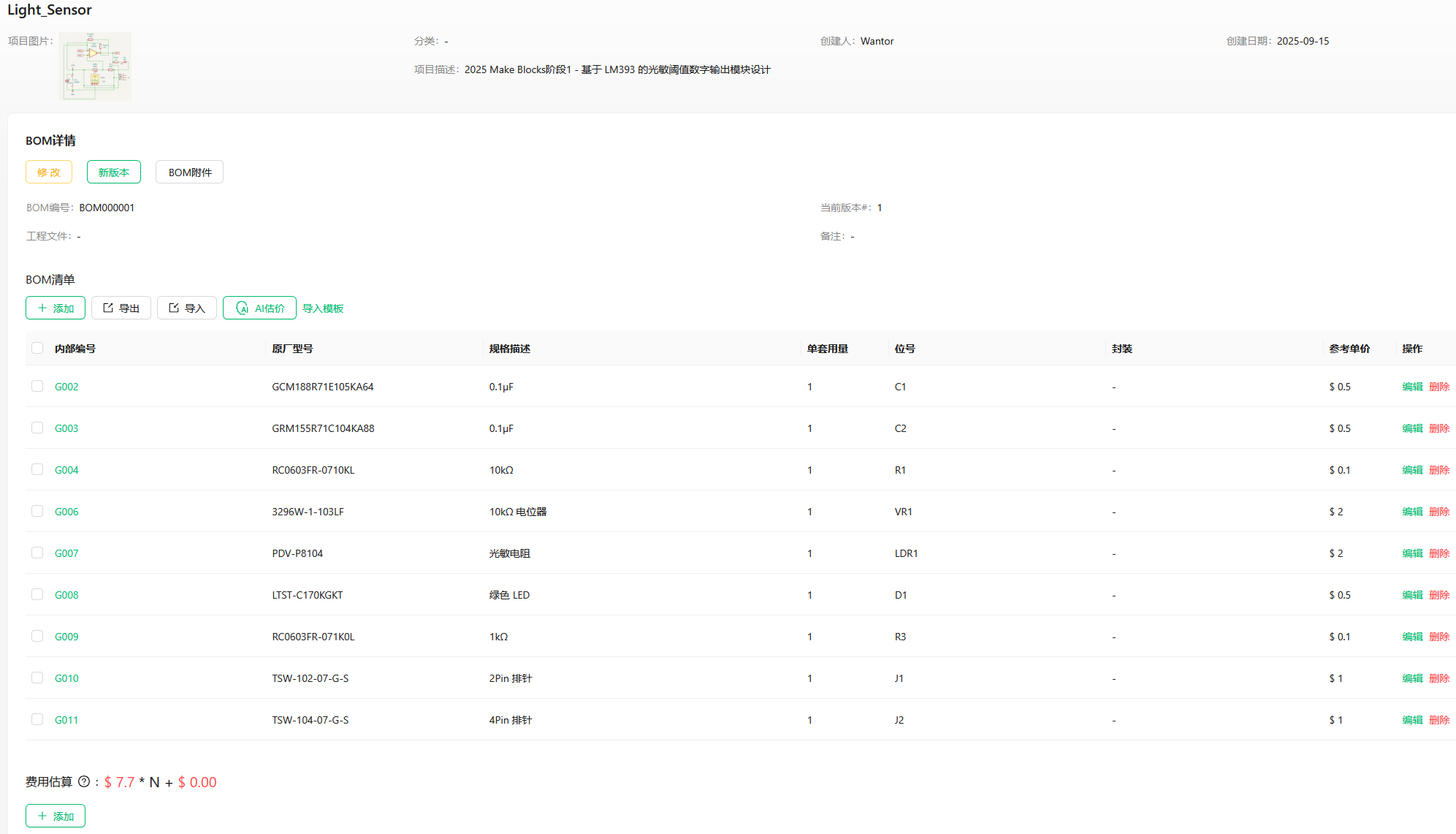This screenshot has width=1456, height=834.
Task: Select the checkbox for row G007
Action: (x=37, y=553)
